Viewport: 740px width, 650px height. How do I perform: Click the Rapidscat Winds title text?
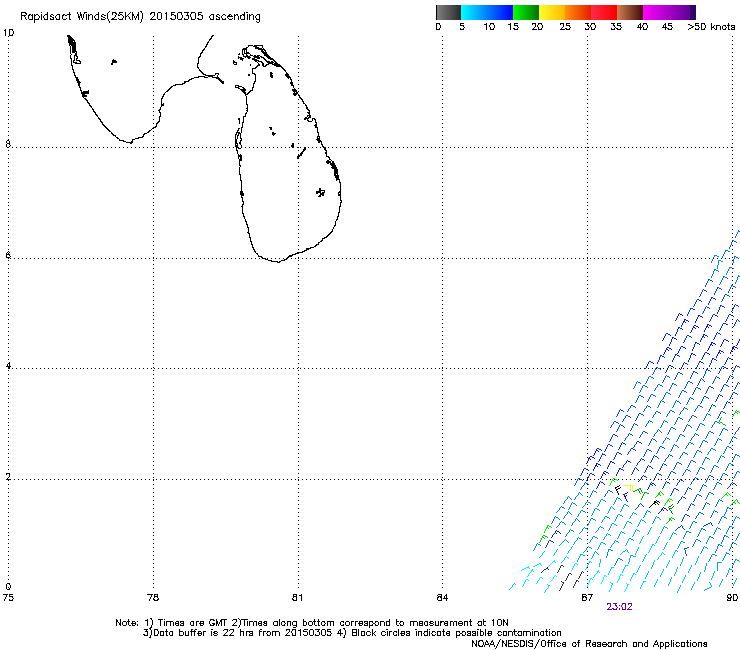pos(140,17)
